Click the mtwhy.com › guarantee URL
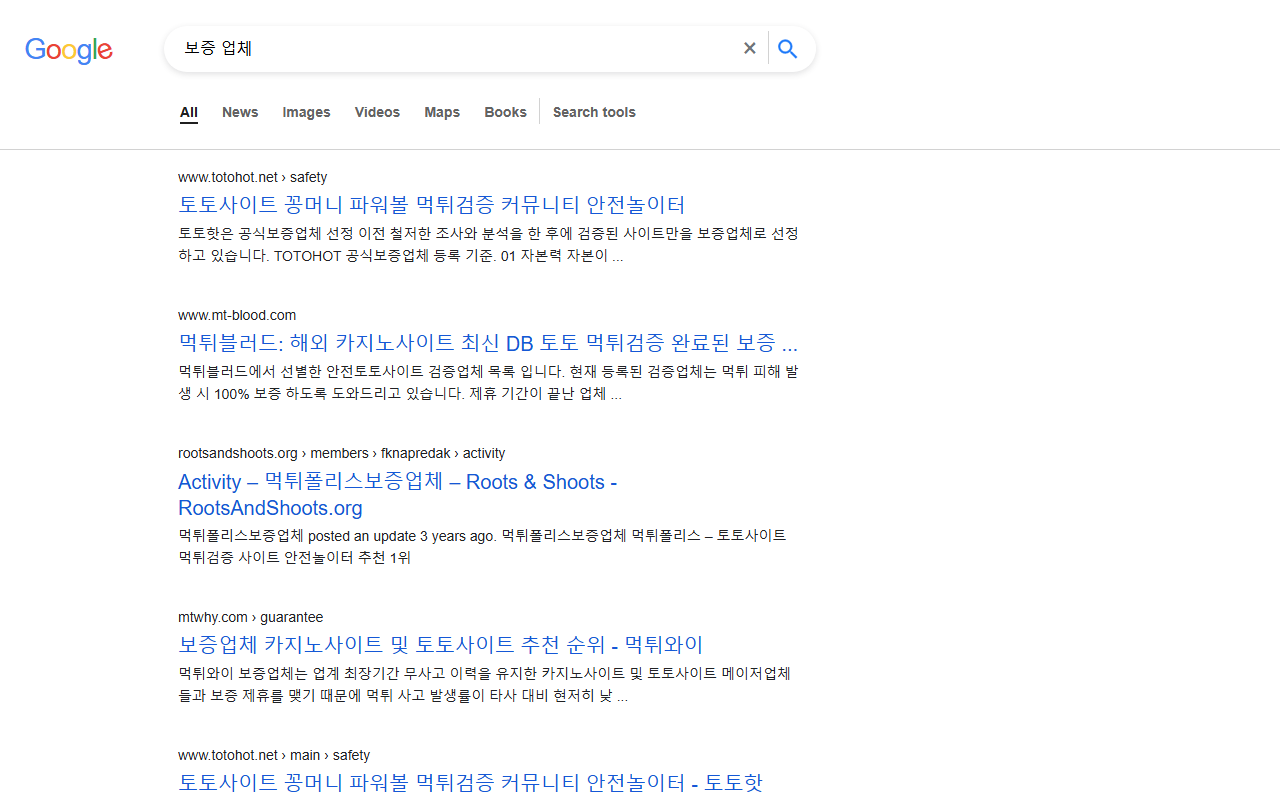 coord(251,617)
